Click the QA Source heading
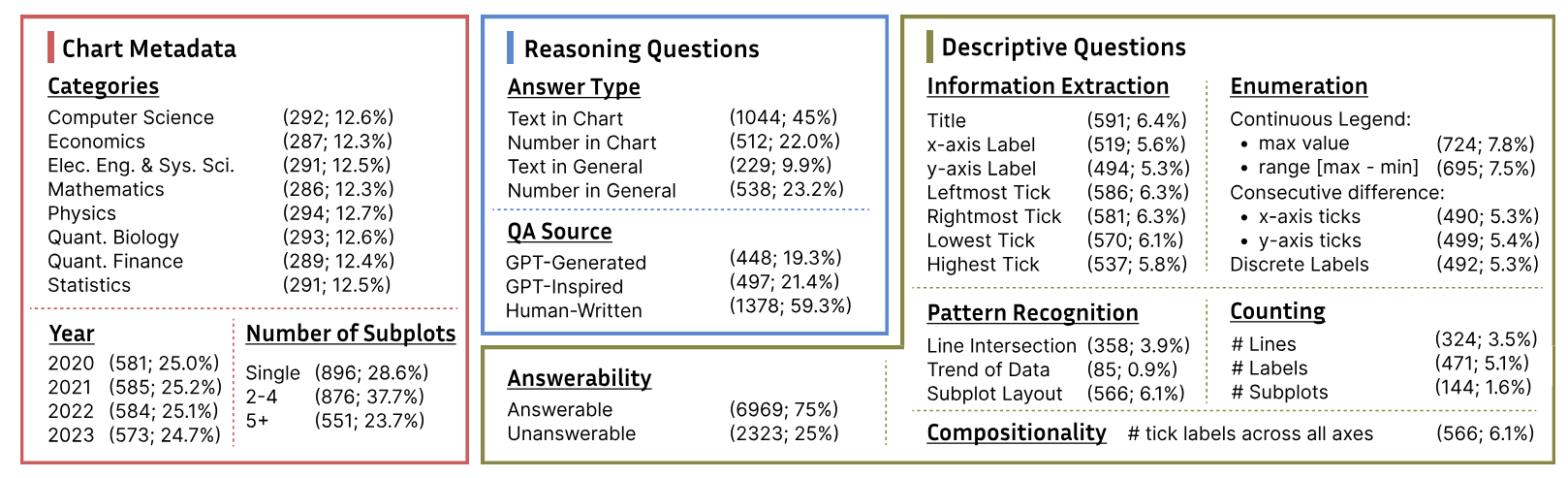 (x=559, y=232)
